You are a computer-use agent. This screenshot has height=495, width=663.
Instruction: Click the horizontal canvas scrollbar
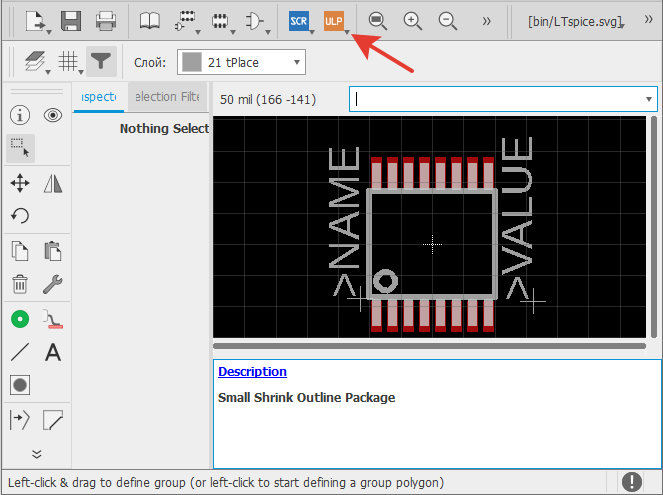pyautogui.click(x=429, y=346)
